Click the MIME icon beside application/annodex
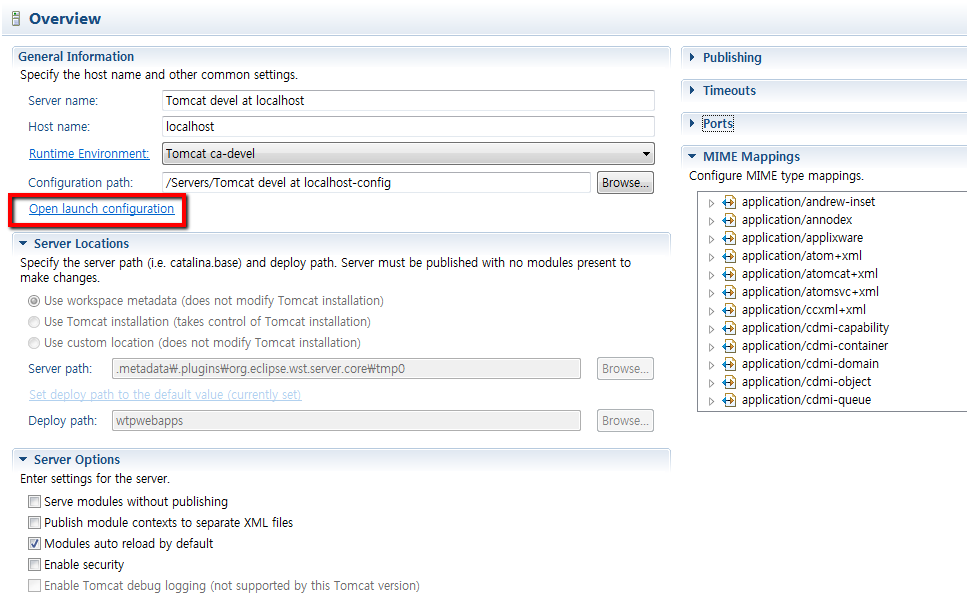The image size is (967, 609). click(729, 220)
